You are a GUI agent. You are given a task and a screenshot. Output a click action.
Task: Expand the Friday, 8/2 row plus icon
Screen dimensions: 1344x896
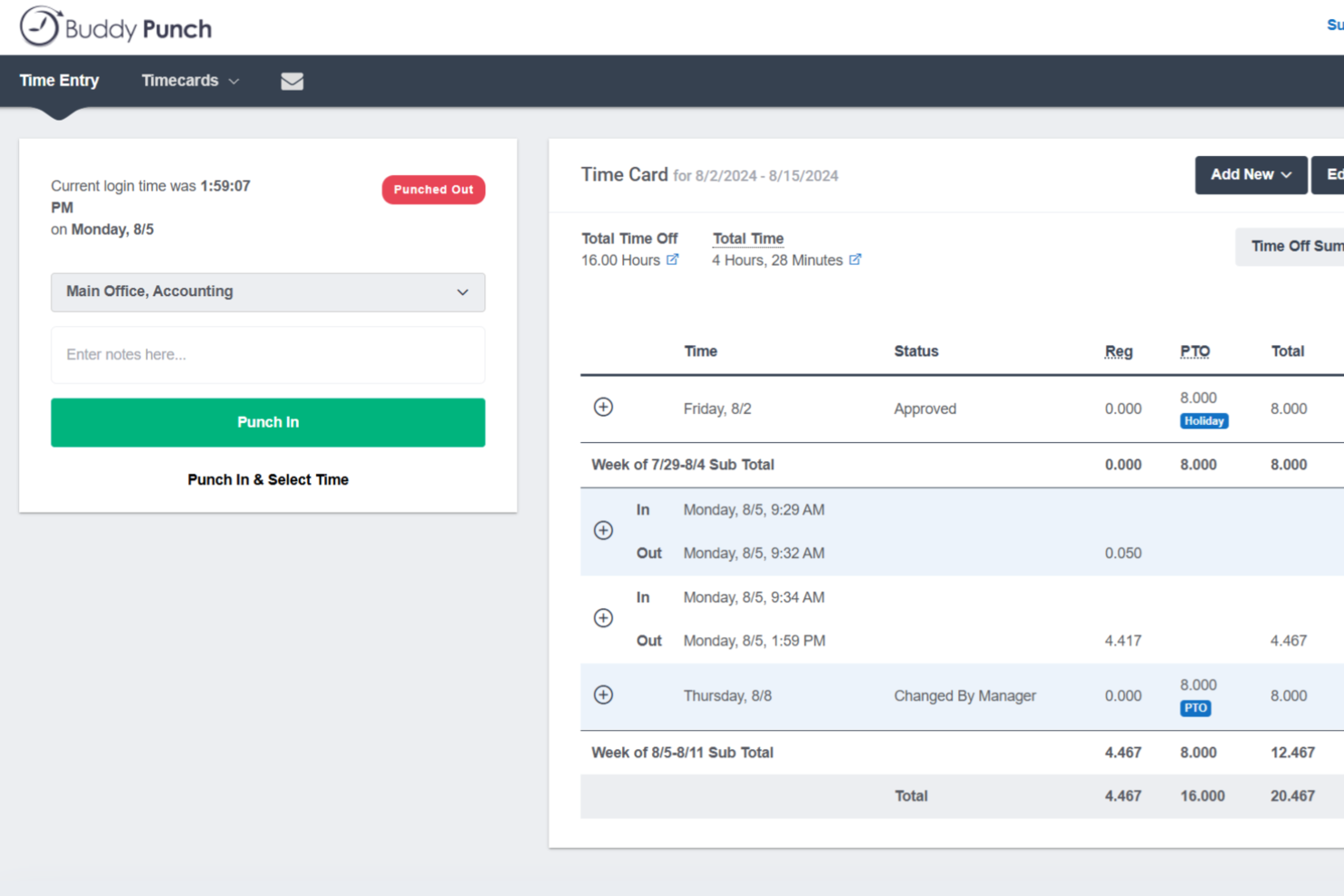pos(603,407)
